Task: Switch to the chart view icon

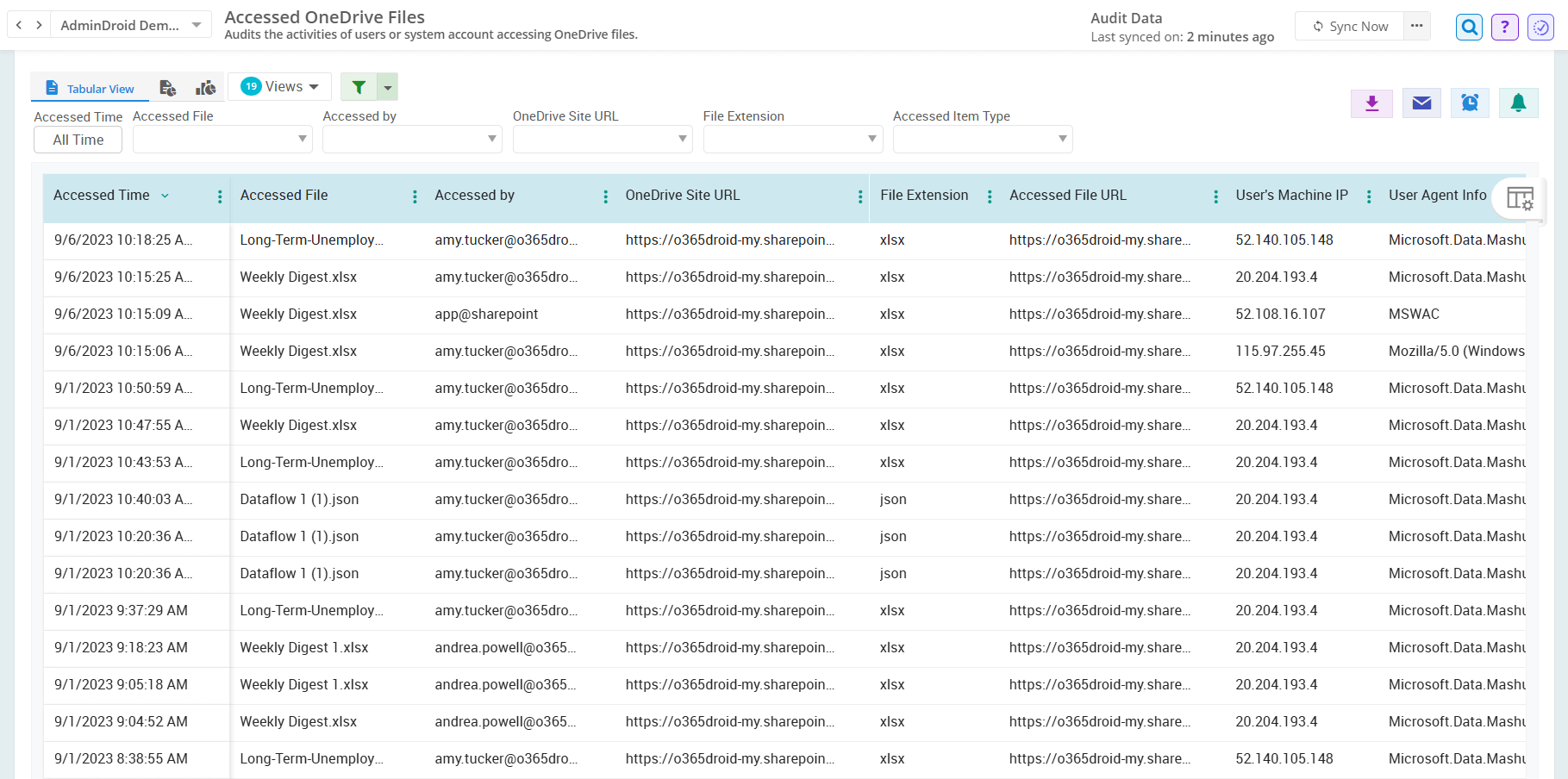Action: coord(205,87)
